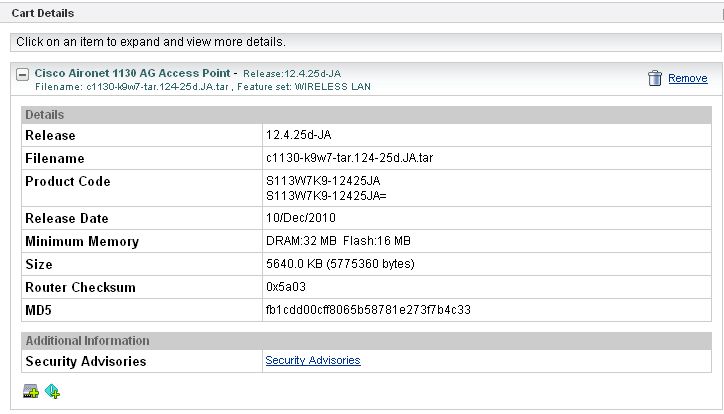Click the teal diamond icon with plus
The height and width of the screenshot is (414, 724).
[52, 390]
